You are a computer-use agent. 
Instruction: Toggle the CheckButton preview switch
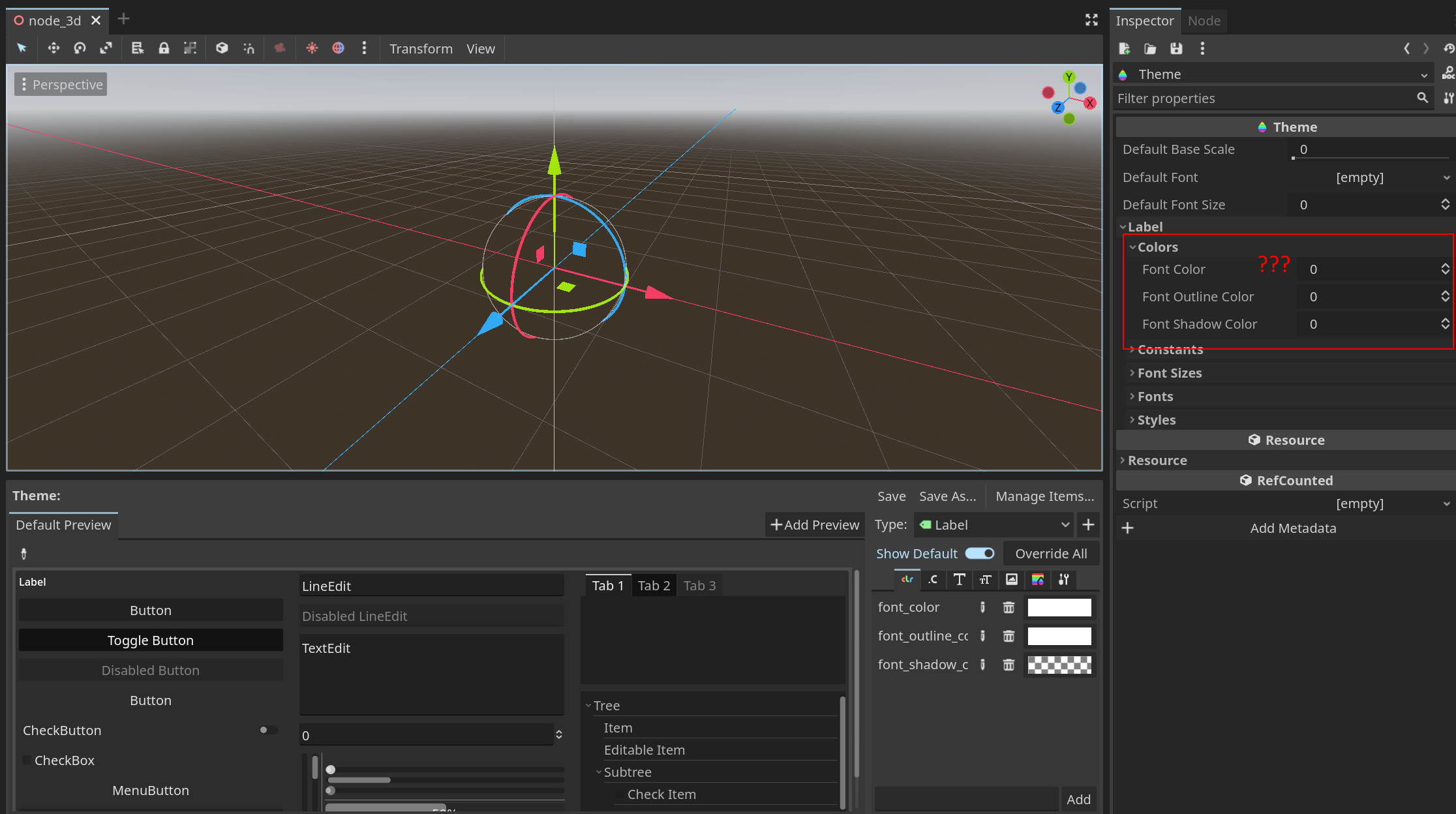point(267,730)
